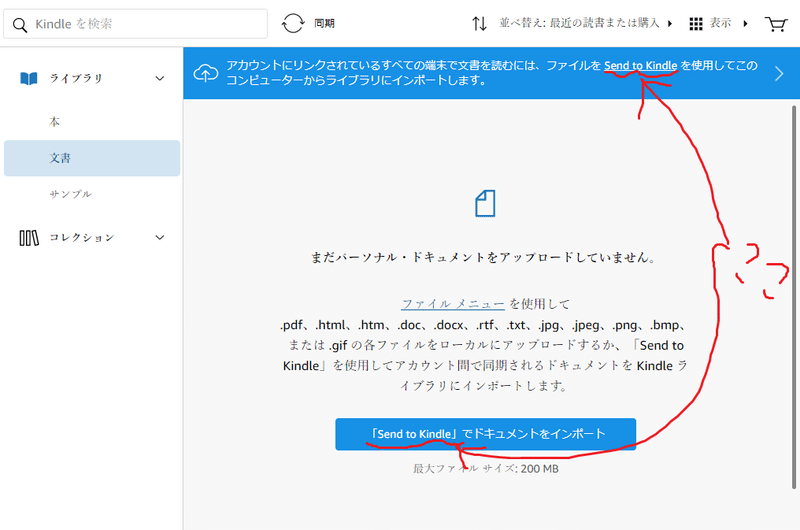This screenshot has height=530, width=800.
Task: Select 本 in the library list
Action: tap(55, 121)
